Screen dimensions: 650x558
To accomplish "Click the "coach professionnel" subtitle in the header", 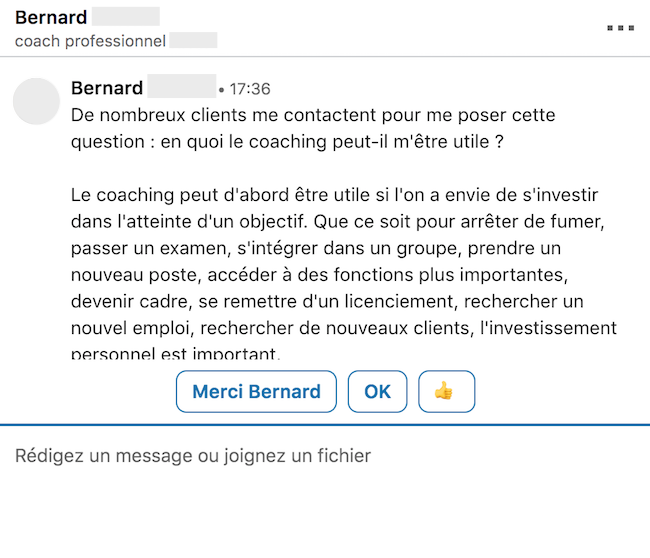I will [90, 41].
